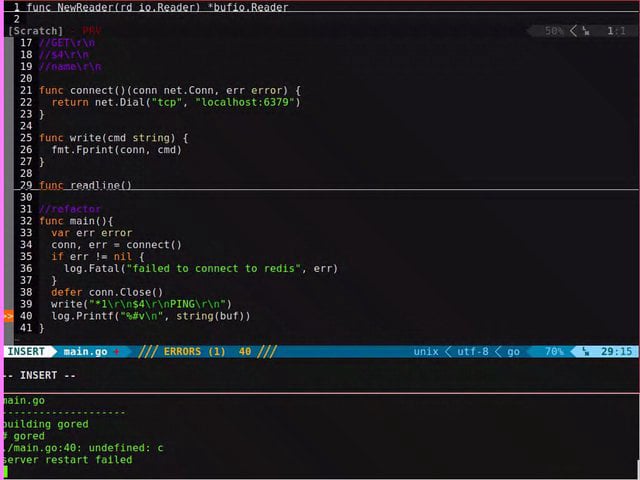
Task: Click the 50% indicator in scratch status line
Action: pyautogui.click(x=554, y=31)
